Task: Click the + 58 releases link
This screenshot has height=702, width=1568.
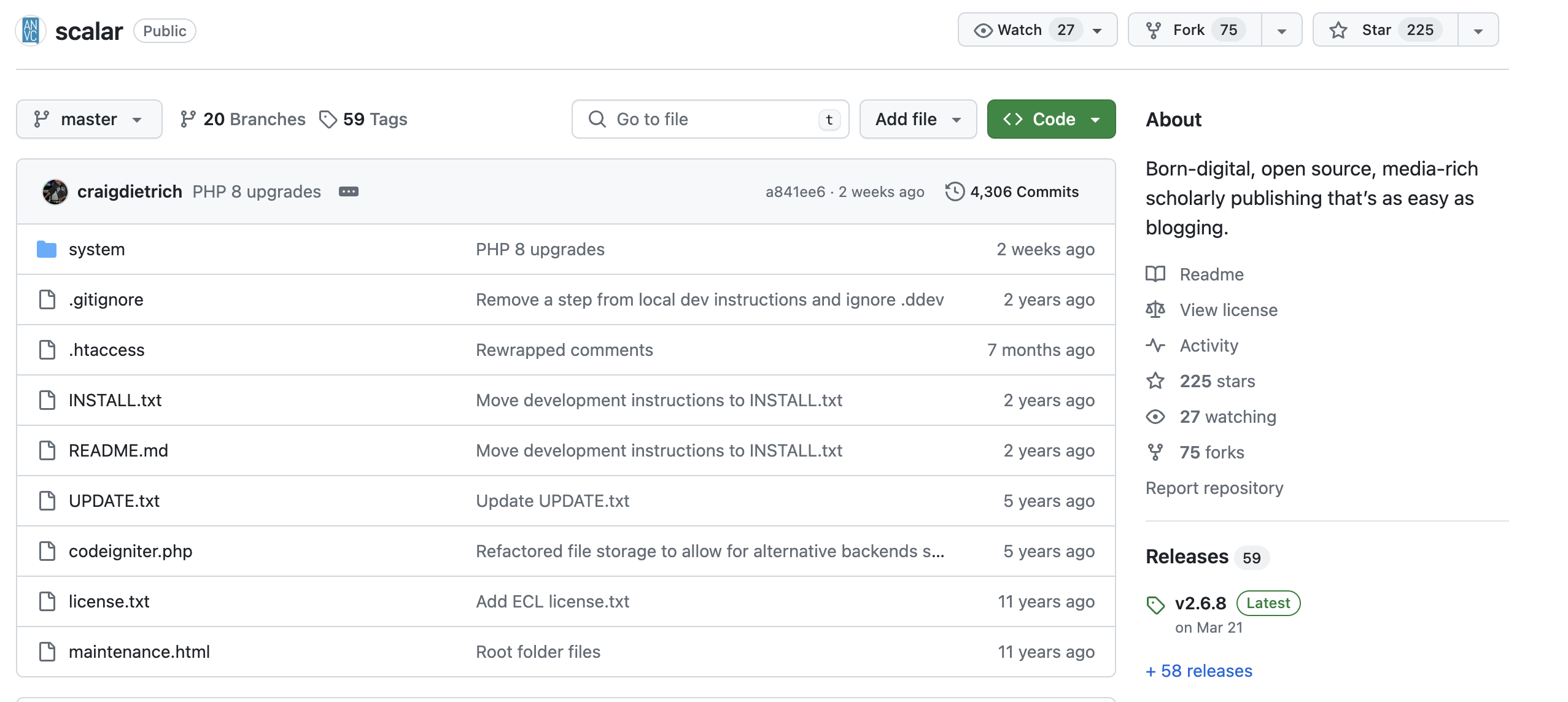Action: 1198,671
